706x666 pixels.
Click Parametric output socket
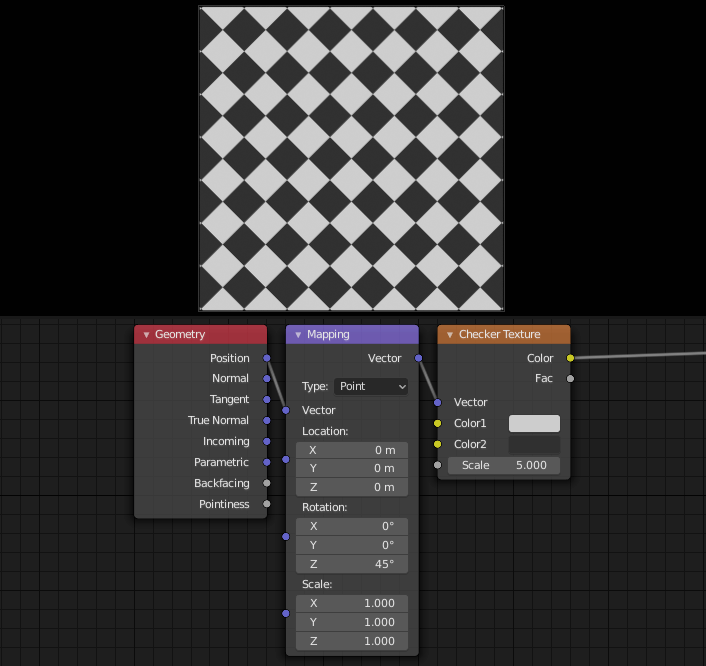click(267, 462)
